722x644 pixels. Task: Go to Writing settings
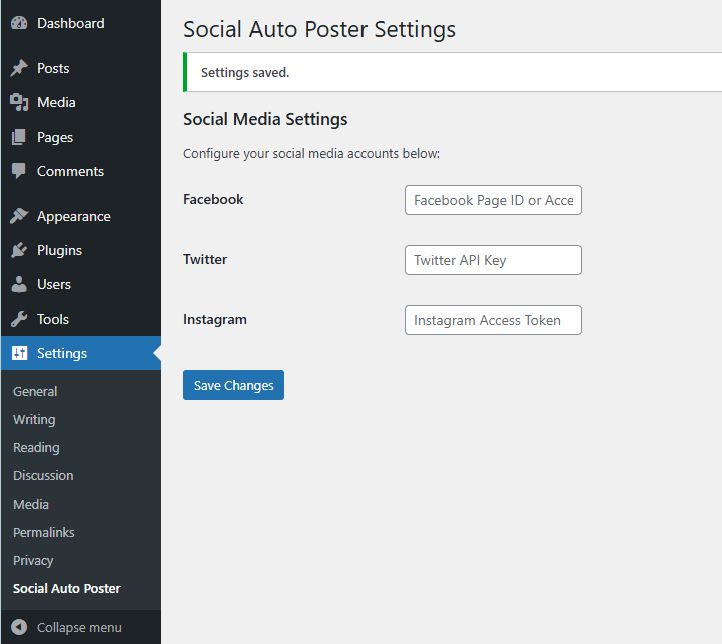click(x=34, y=419)
